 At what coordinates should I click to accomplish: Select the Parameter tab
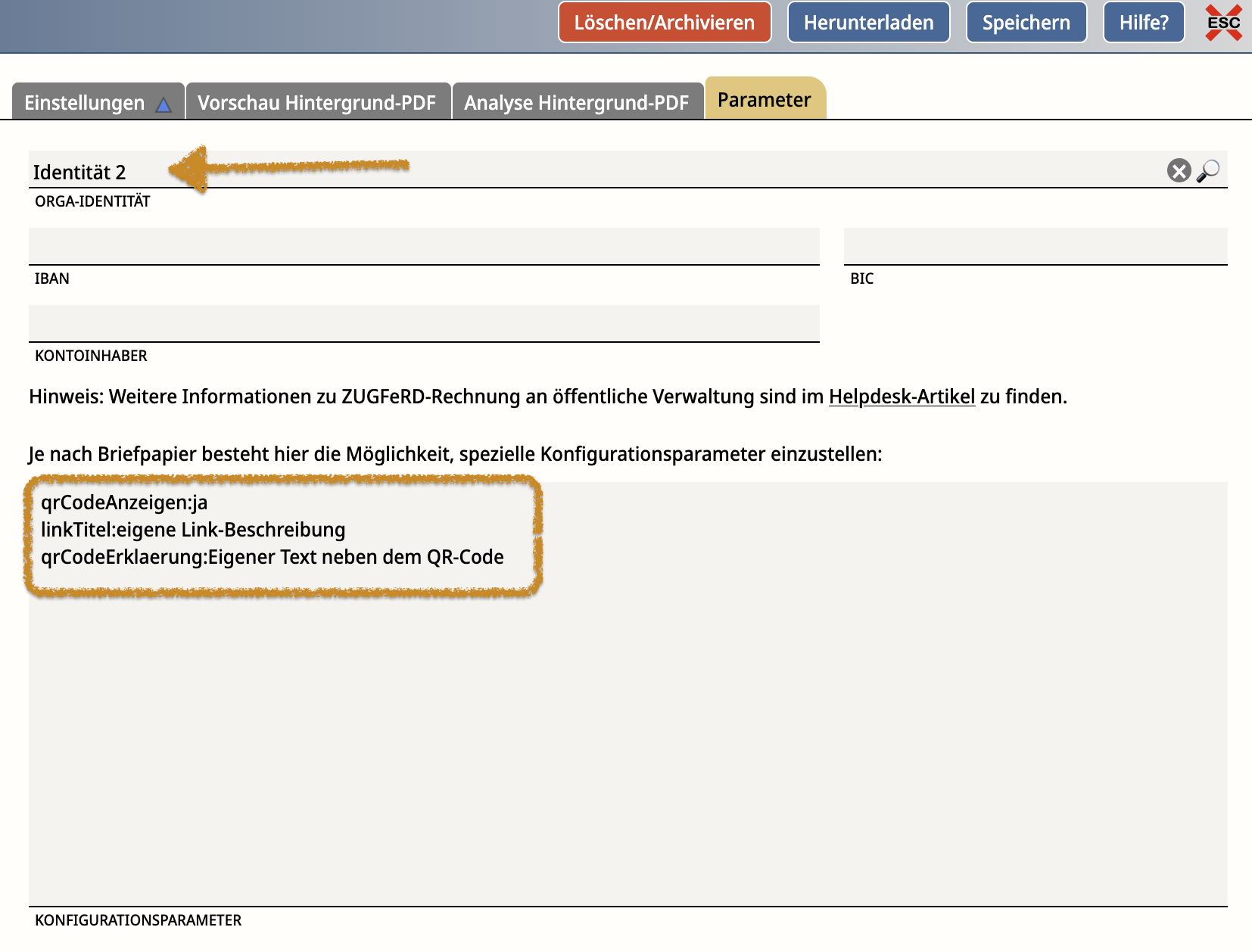(x=764, y=100)
